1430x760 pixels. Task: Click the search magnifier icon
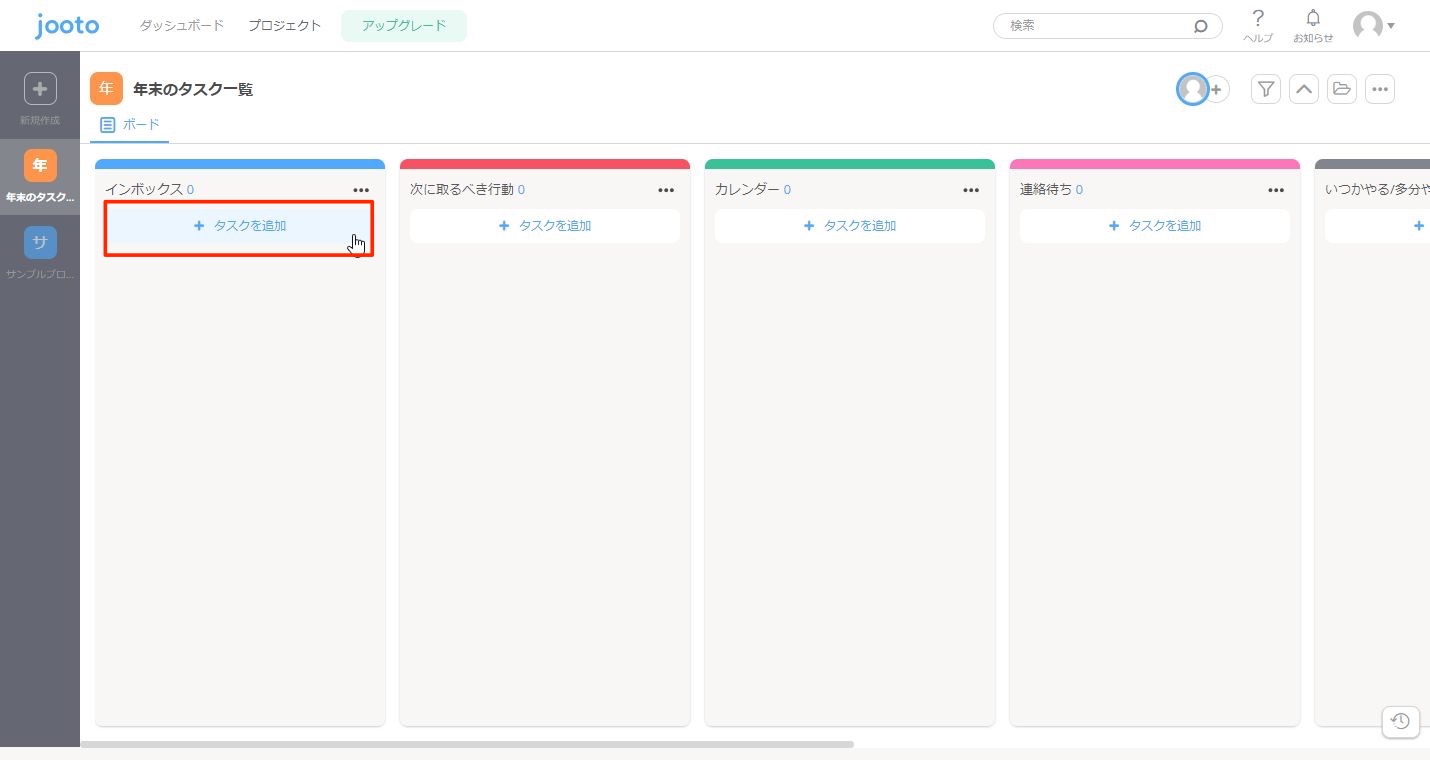tap(1201, 26)
